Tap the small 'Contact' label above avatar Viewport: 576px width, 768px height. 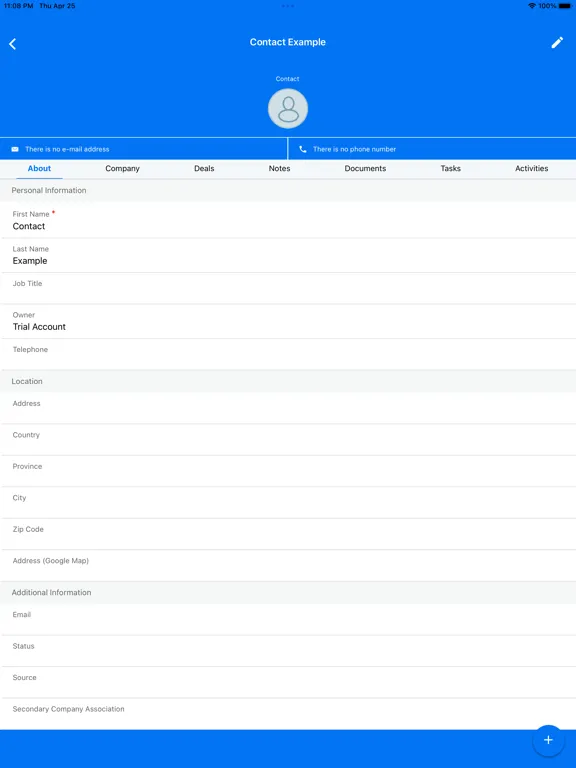click(288, 79)
